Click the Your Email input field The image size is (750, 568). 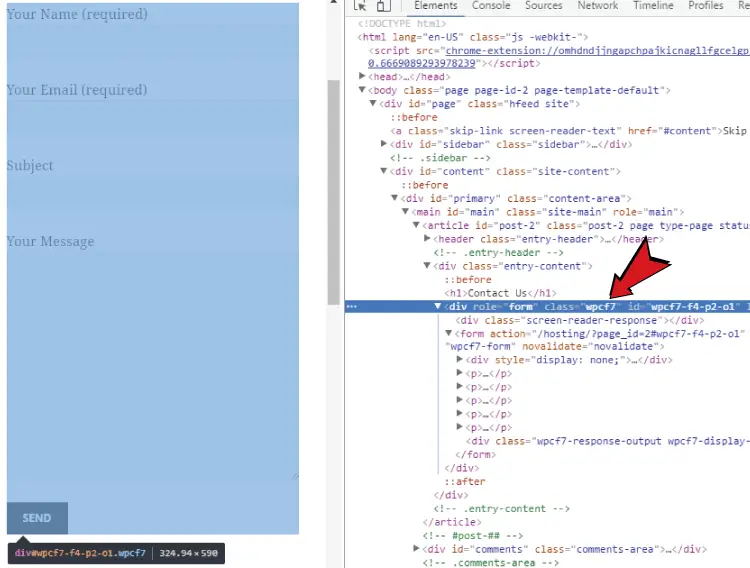point(153,116)
